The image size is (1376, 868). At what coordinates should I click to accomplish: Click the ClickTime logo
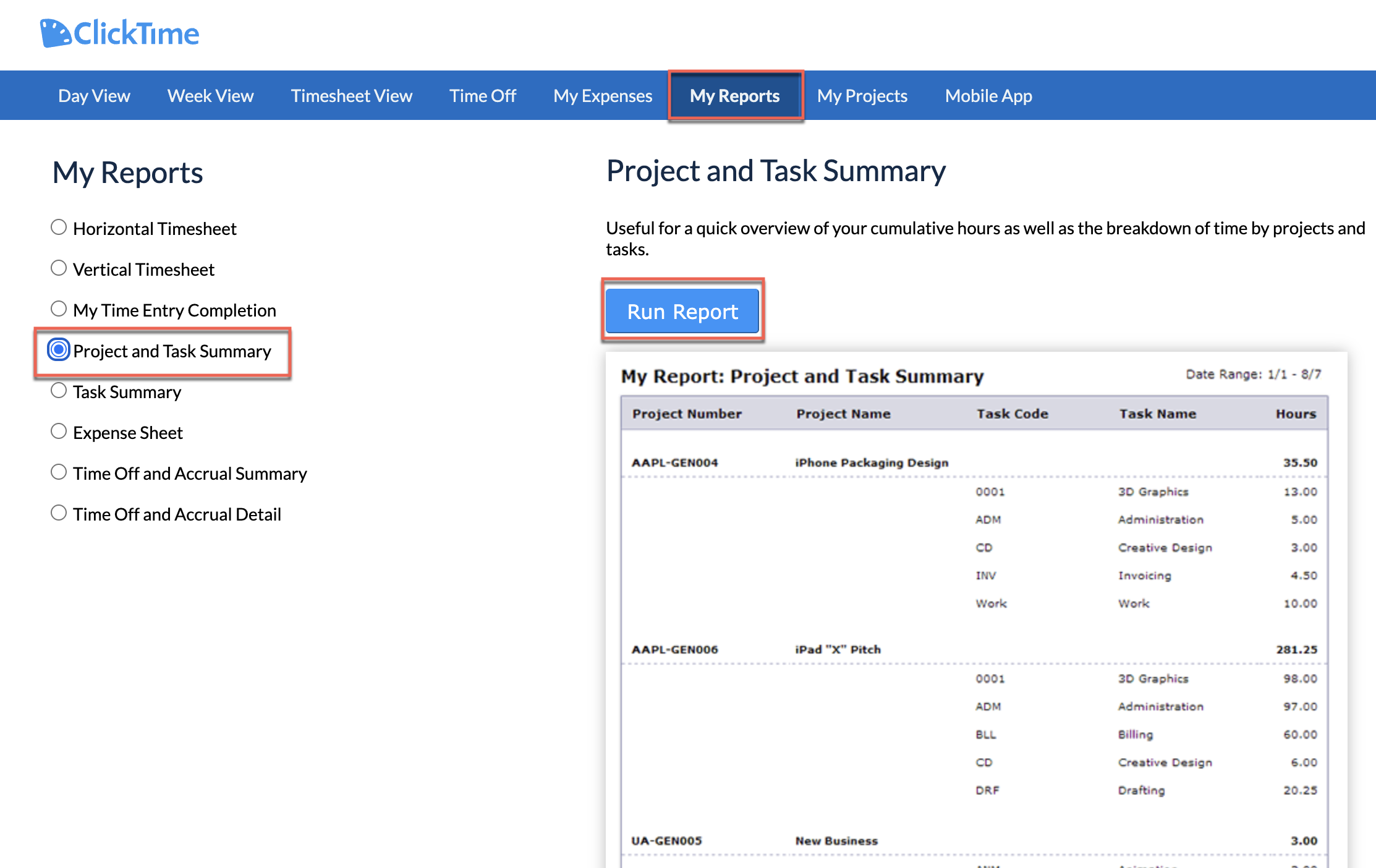click(119, 33)
